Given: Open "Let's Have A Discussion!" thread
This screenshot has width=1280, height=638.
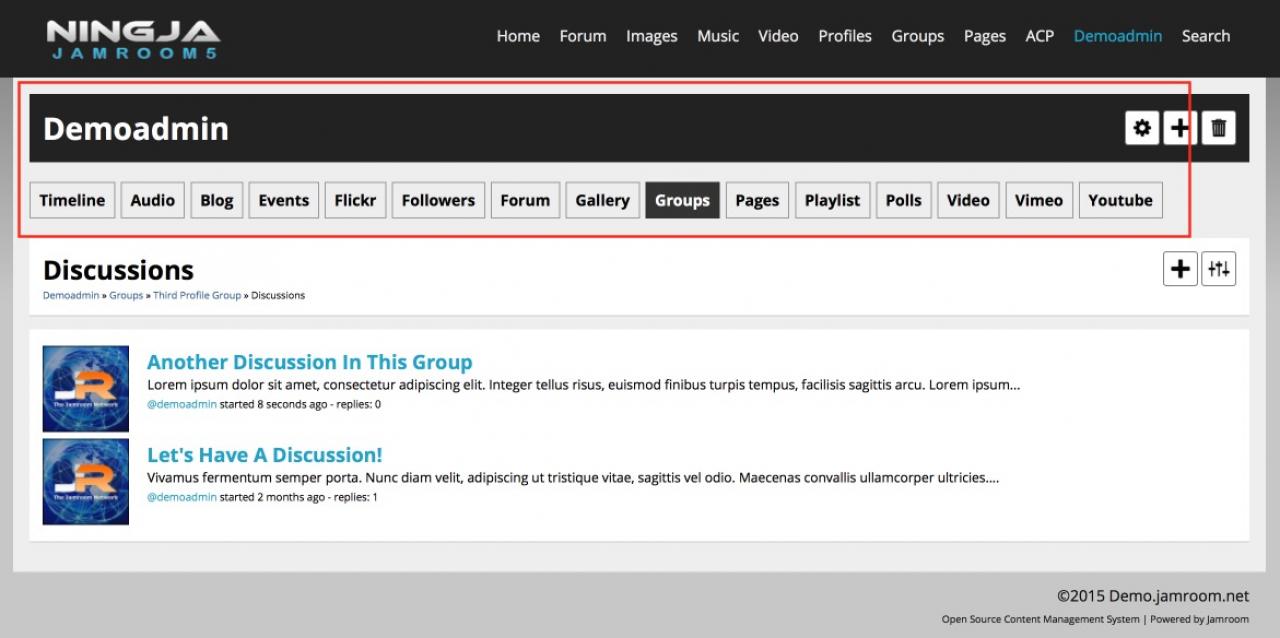Looking at the screenshot, I should coord(264,455).
